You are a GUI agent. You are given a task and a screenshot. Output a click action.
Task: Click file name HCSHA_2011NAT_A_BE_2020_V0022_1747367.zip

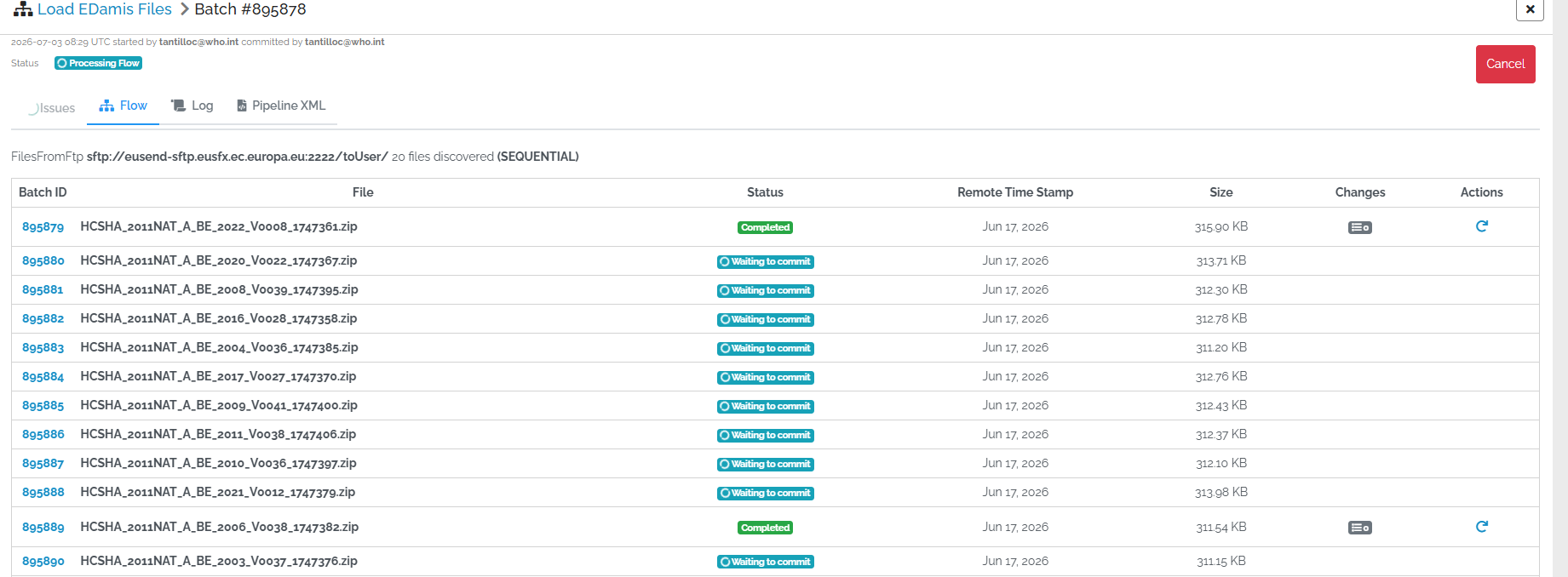click(219, 260)
